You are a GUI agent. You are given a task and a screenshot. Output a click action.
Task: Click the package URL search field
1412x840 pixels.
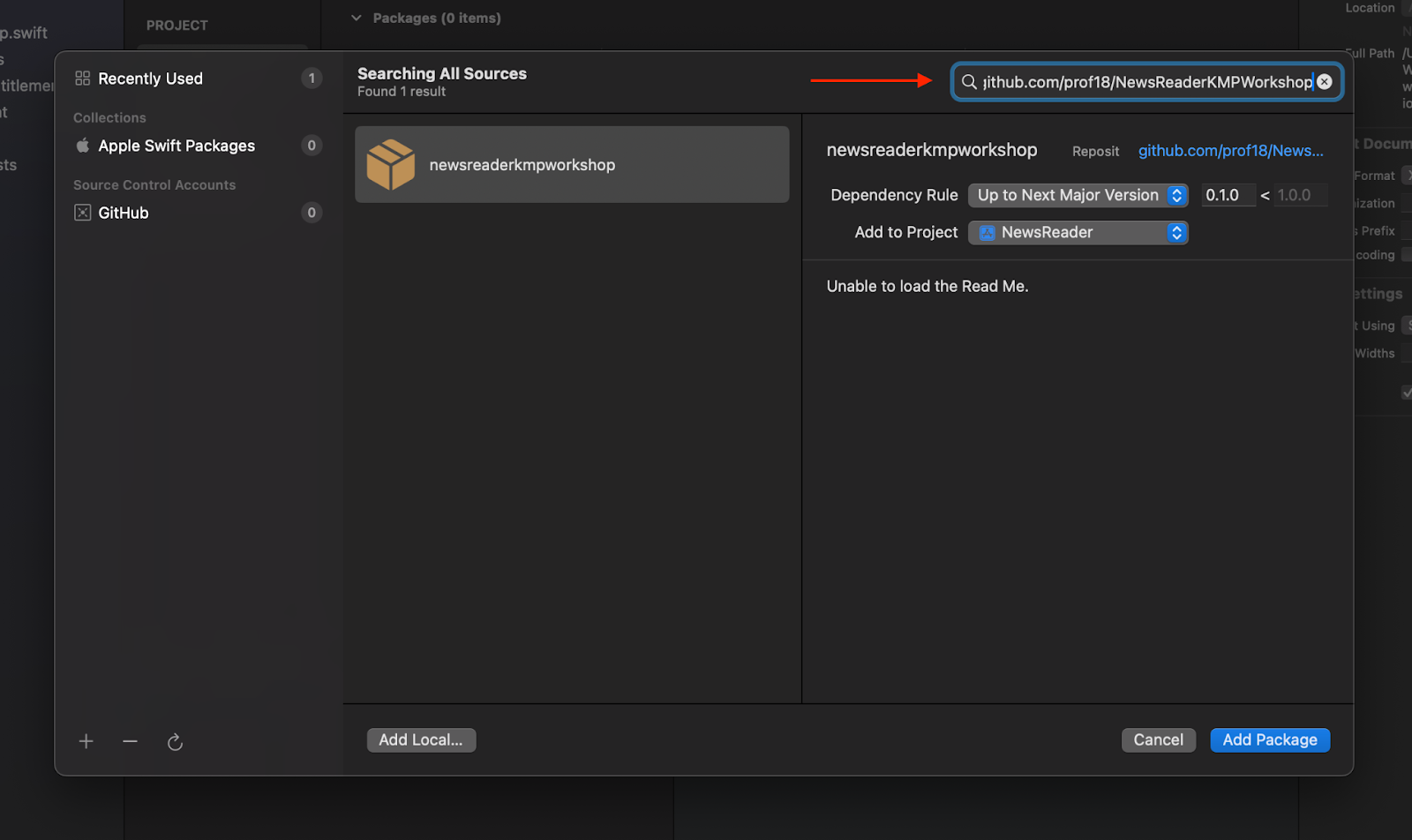pyautogui.click(x=1146, y=81)
